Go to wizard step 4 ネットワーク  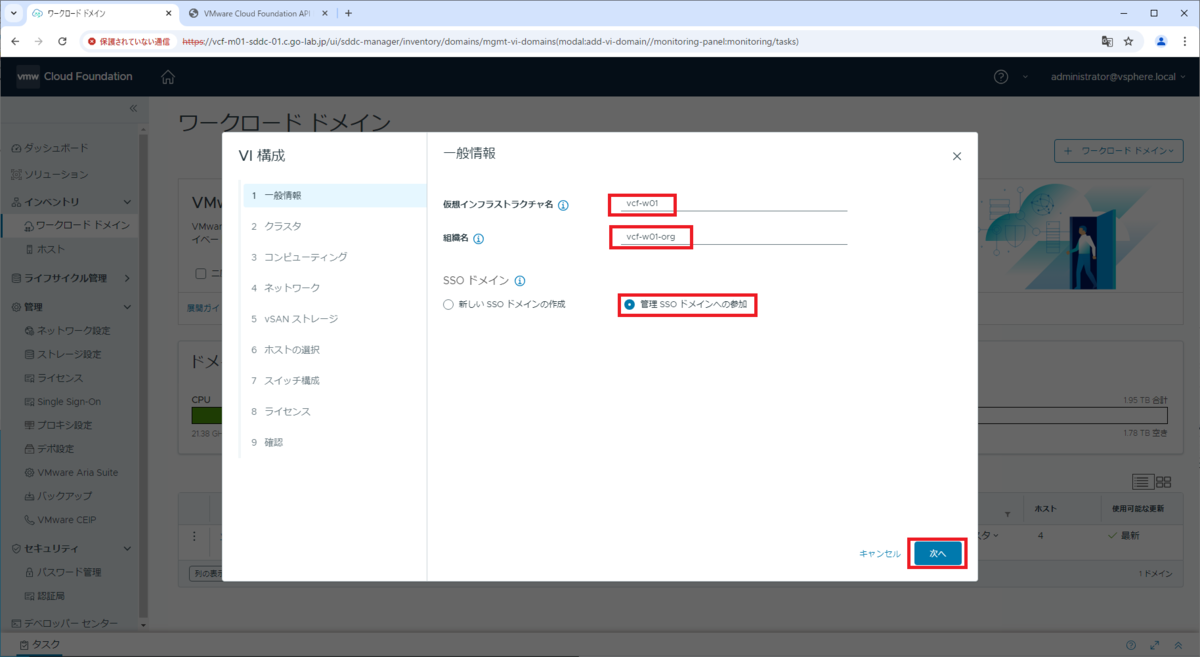pos(334,288)
